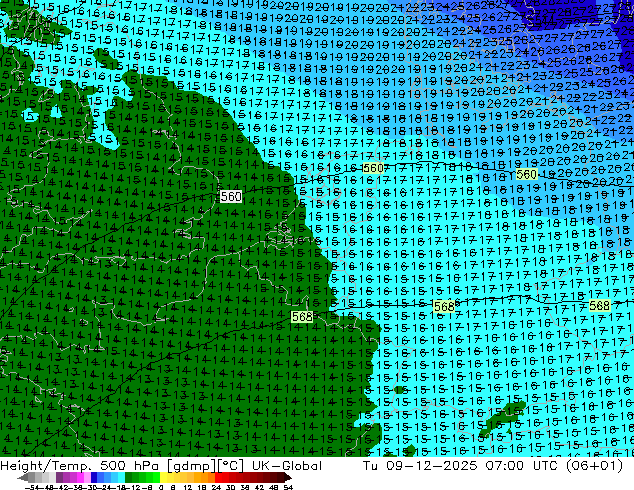
Task: Click the '[gdmp]' unit label in the title
Action: (191, 466)
